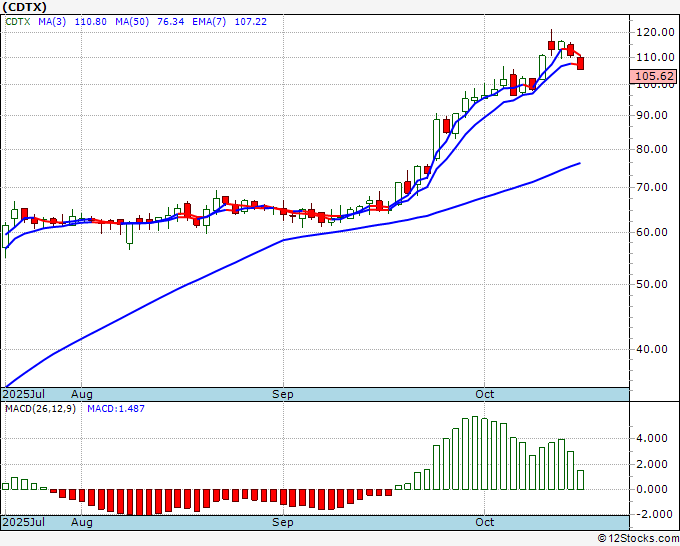The height and width of the screenshot is (546, 680).
Task: Click the 0.000 MACD axis label
Action: click(x=652, y=489)
